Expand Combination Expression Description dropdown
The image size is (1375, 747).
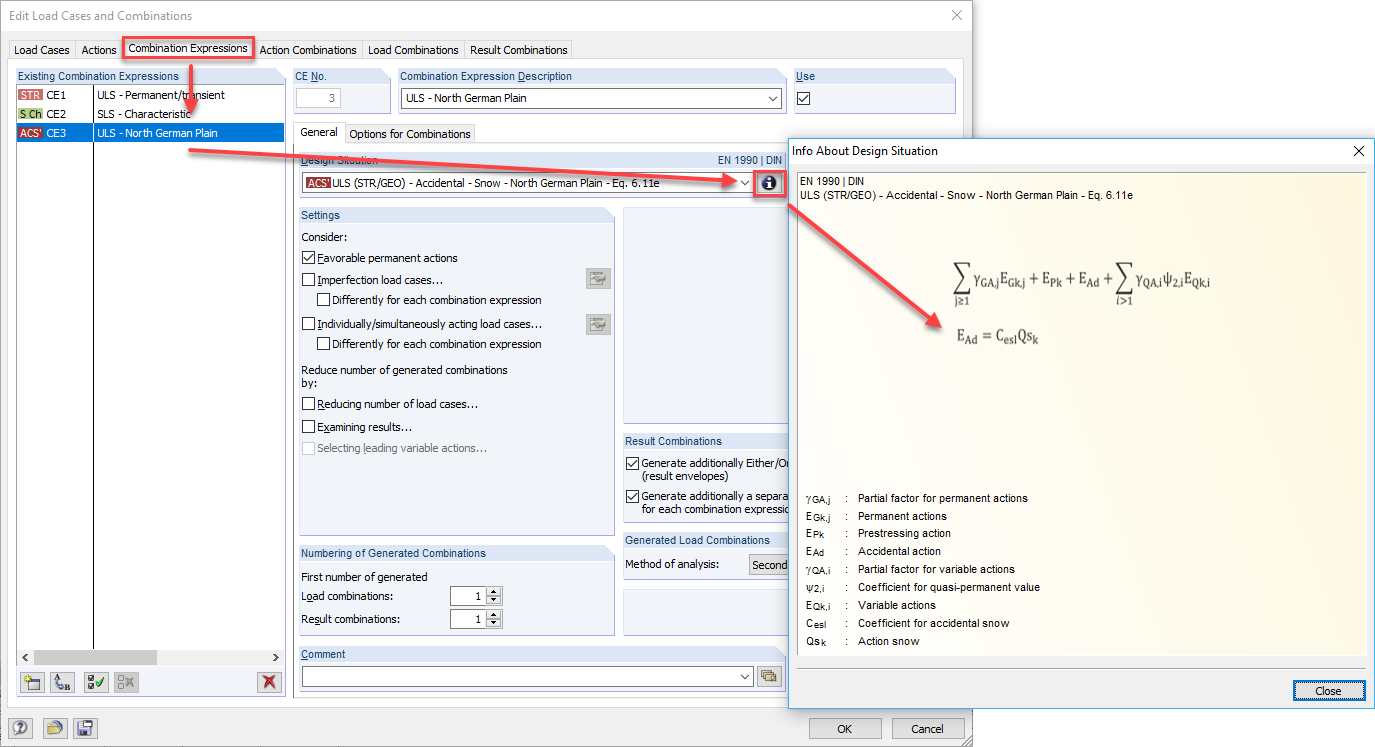pyautogui.click(x=772, y=98)
